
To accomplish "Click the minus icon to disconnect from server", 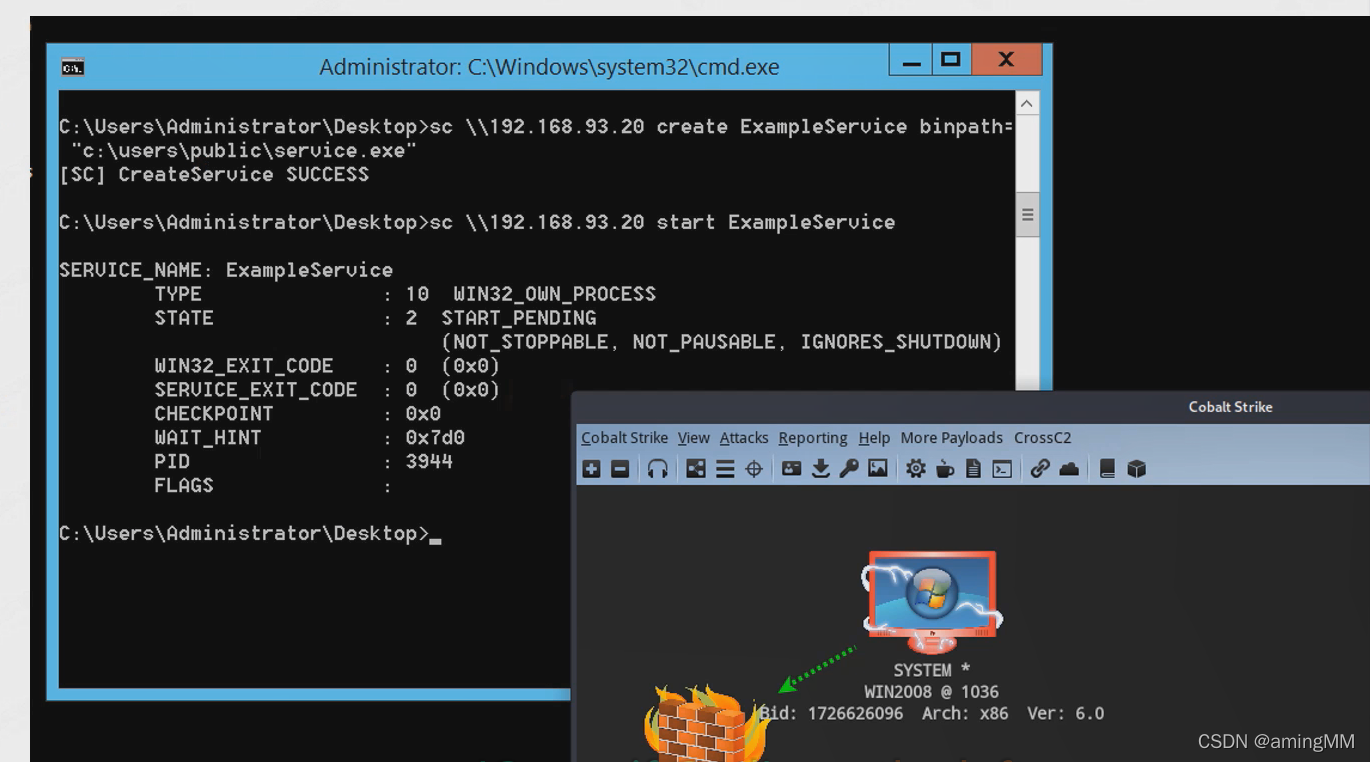I will click(620, 469).
